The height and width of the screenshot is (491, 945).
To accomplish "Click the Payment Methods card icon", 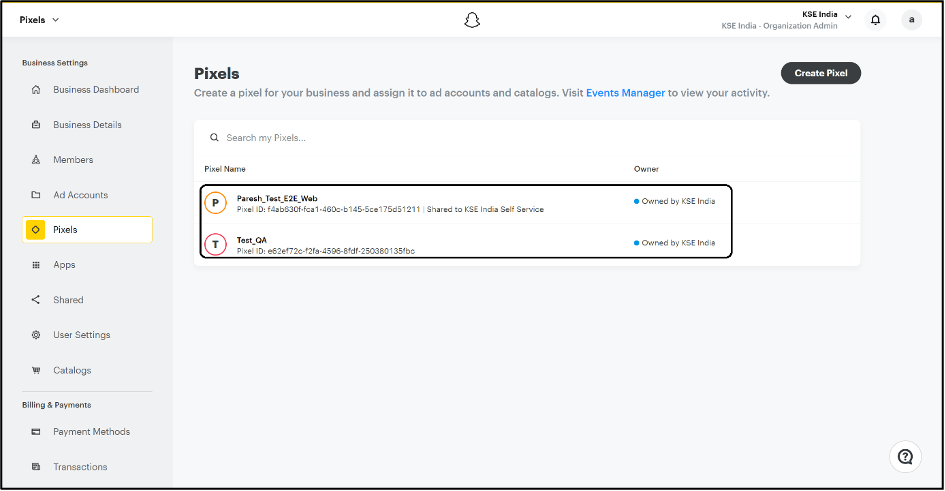I will [x=36, y=432].
